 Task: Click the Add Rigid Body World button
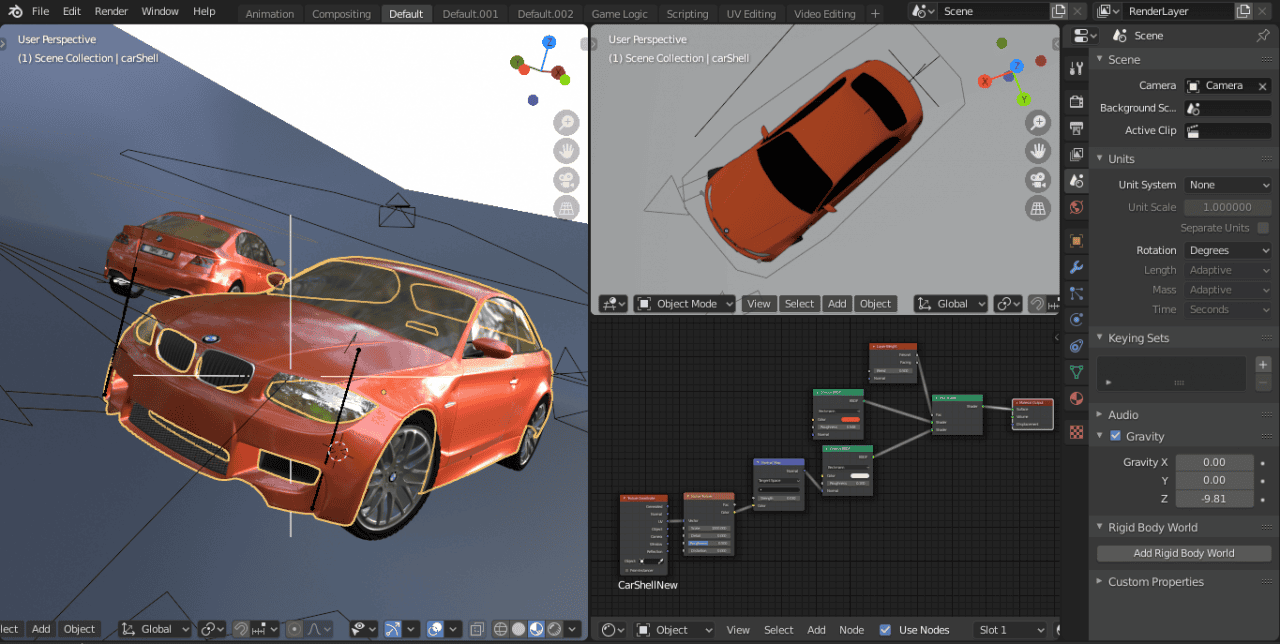click(1182, 552)
